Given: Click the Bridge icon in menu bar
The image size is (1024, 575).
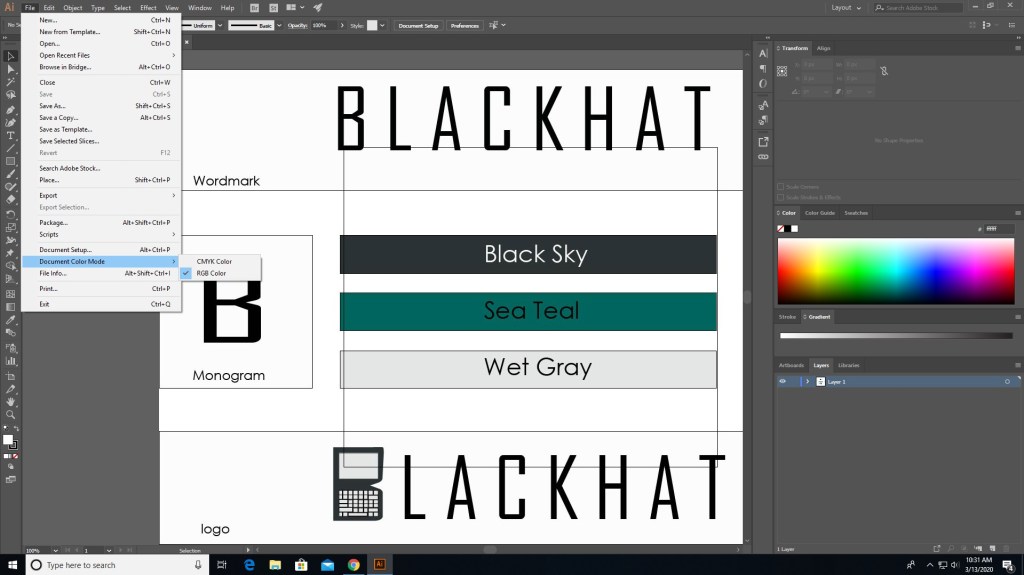Looking at the screenshot, I should coord(254,7).
